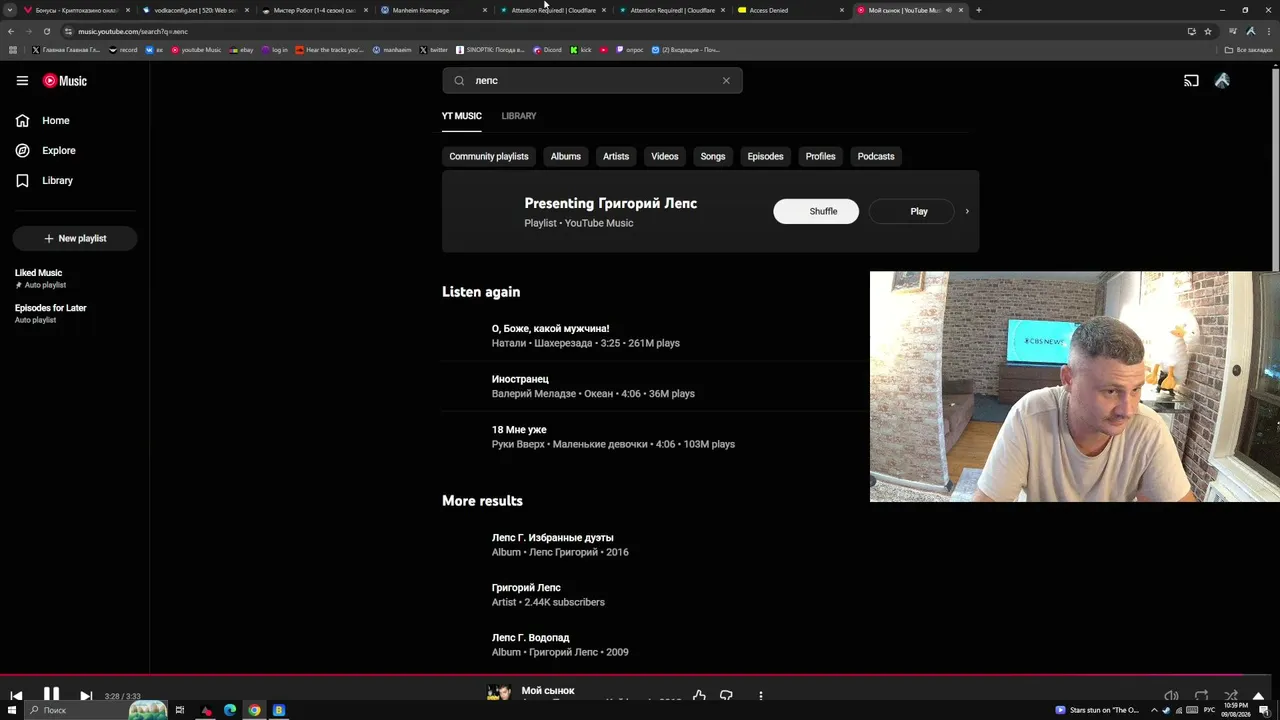The image size is (1280, 720).
Task: Filter results by Videos
Action: tap(665, 156)
